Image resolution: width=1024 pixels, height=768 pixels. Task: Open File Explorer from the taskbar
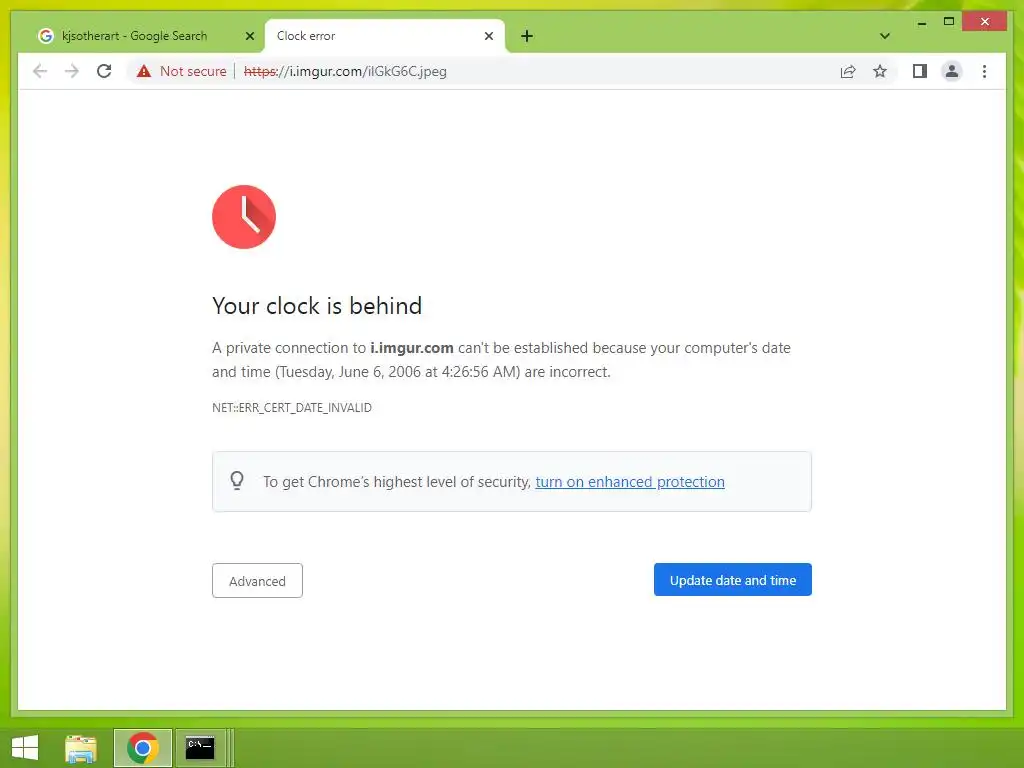point(81,748)
